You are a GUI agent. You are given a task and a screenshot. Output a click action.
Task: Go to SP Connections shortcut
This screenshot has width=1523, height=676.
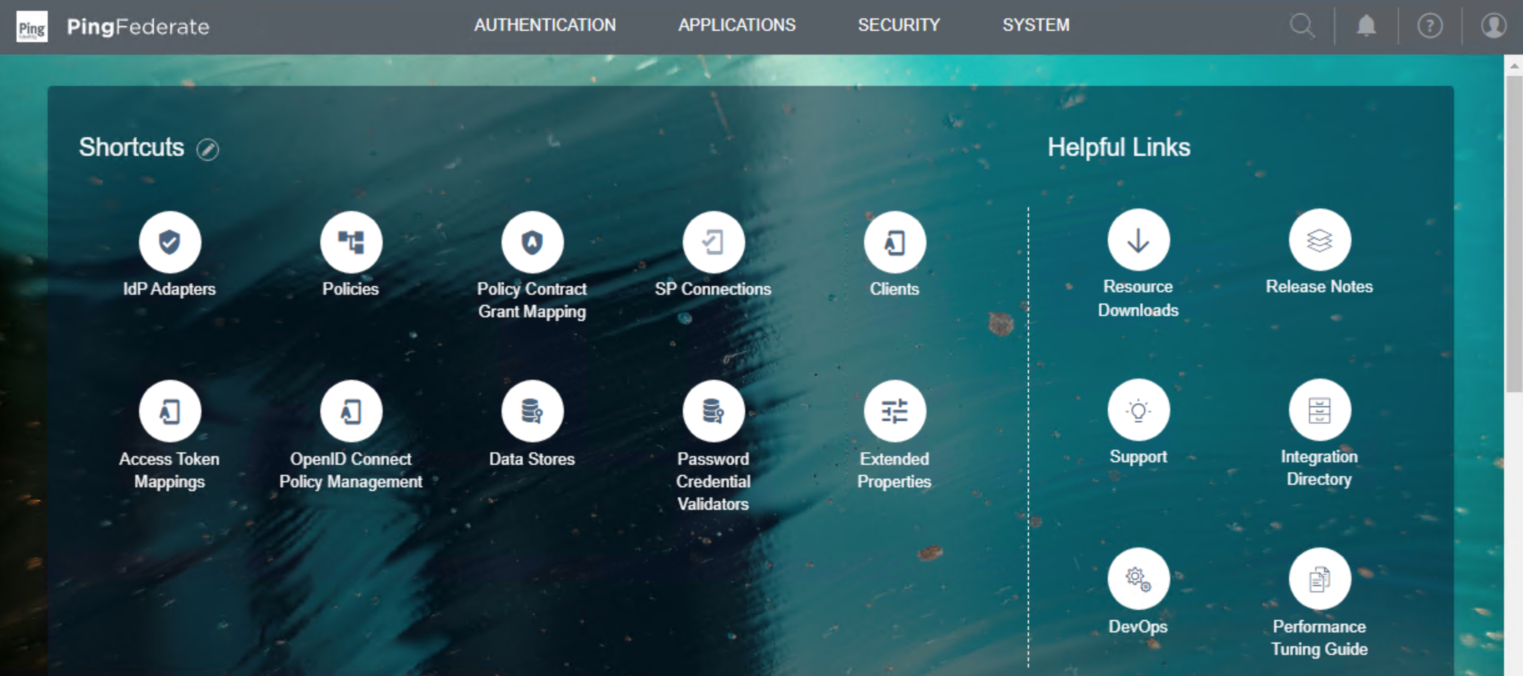click(x=713, y=242)
